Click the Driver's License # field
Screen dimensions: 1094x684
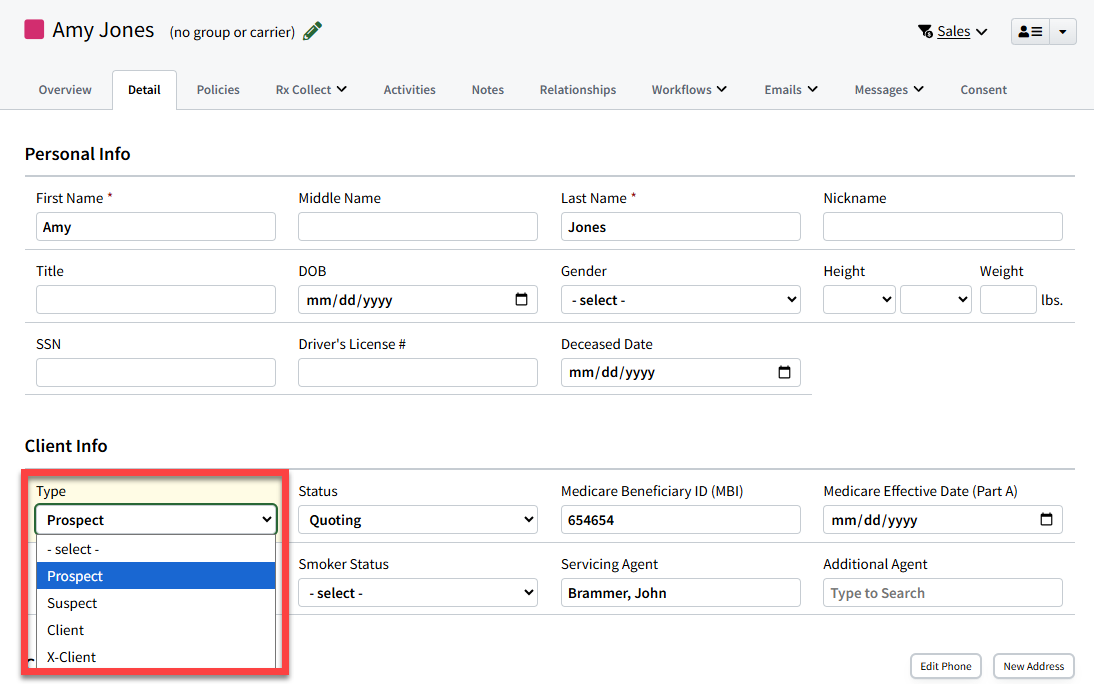(418, 373)
